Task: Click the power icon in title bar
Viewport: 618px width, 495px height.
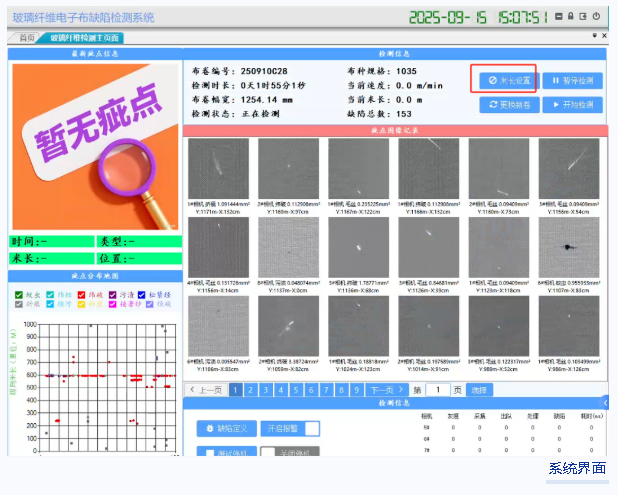Action: click(597, 16)
